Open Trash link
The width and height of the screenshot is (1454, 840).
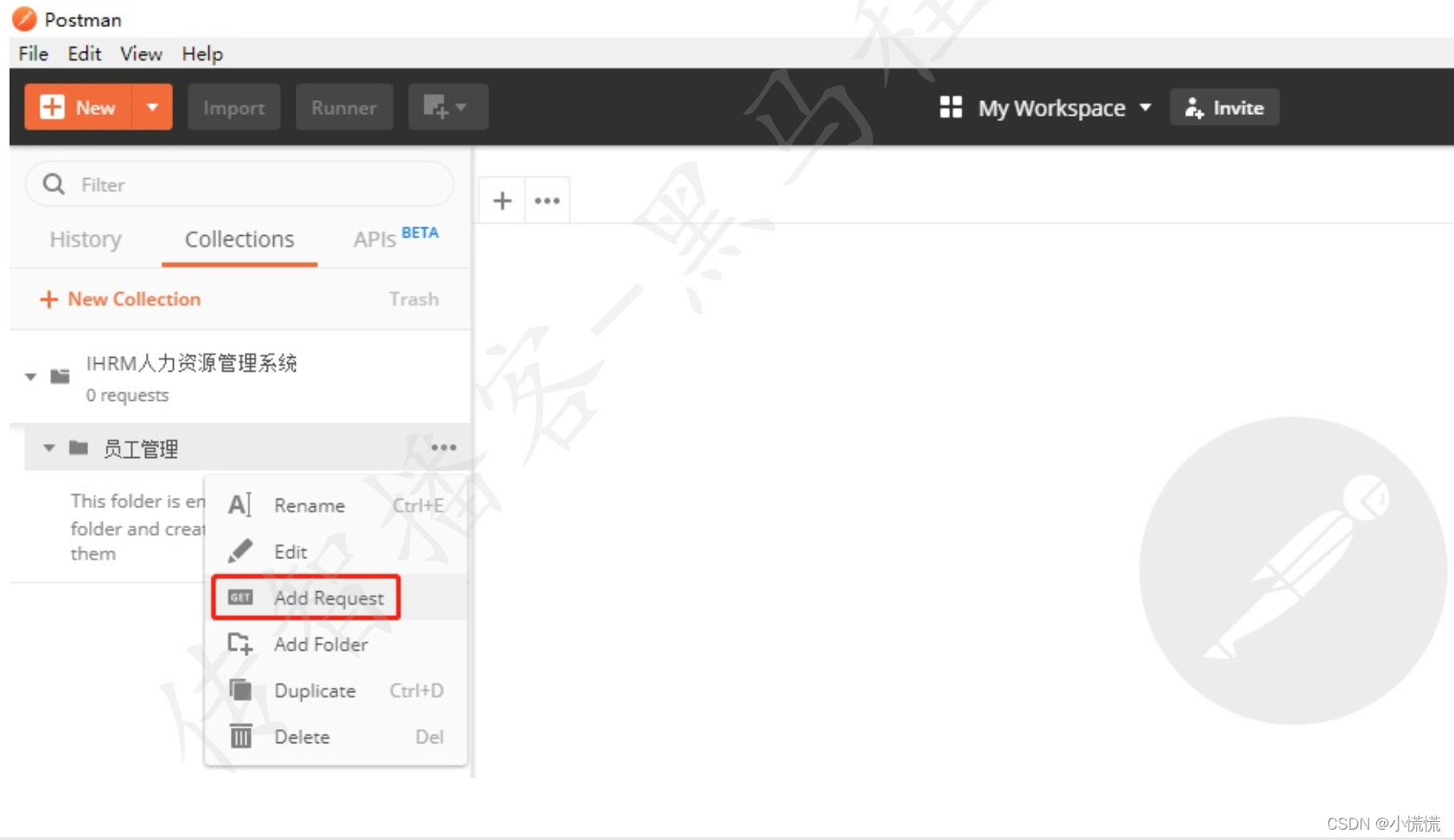[x=414, y=299]
